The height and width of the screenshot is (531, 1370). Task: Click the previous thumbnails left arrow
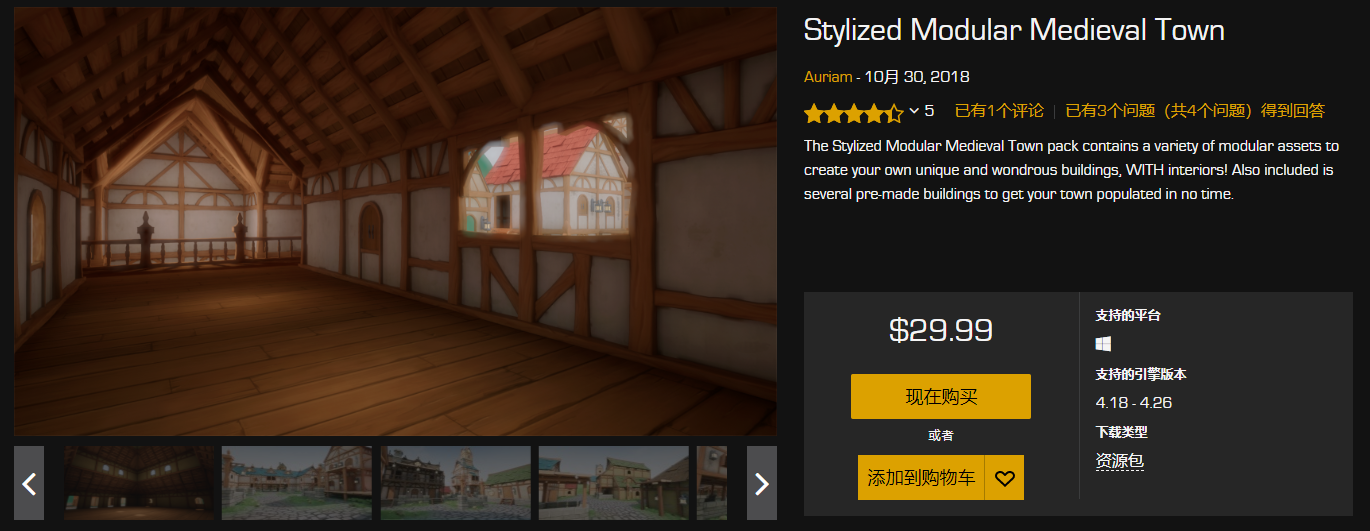pyautogui.click(x=29, y=483)
